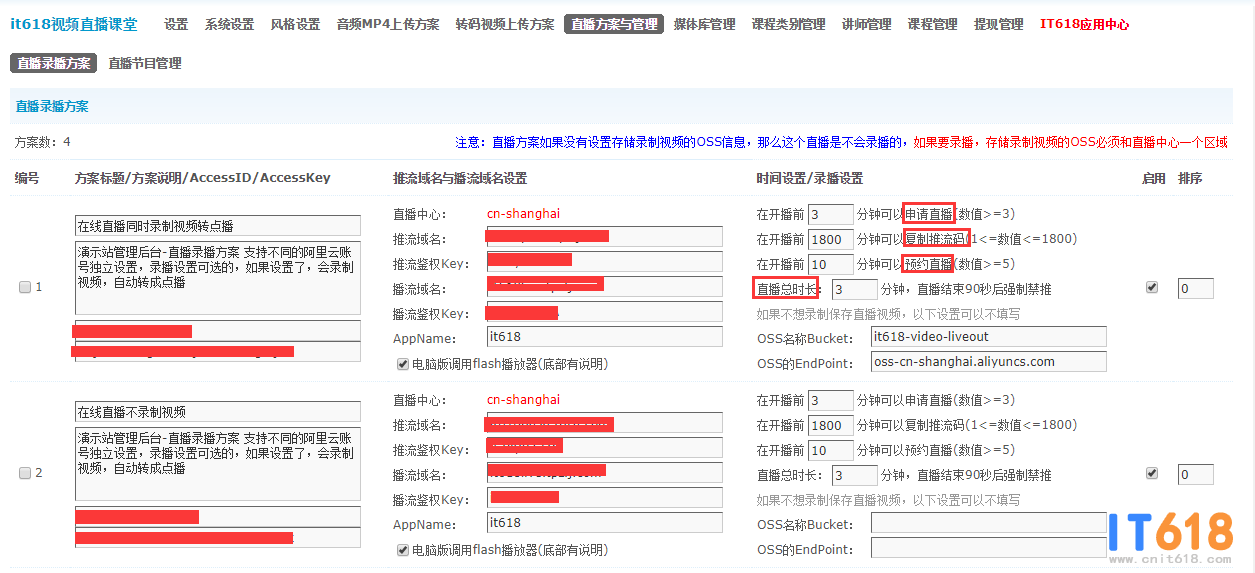Tick the row 2 selection checkbox
This screenshot has width=1255, height=573.
[25, 473]
